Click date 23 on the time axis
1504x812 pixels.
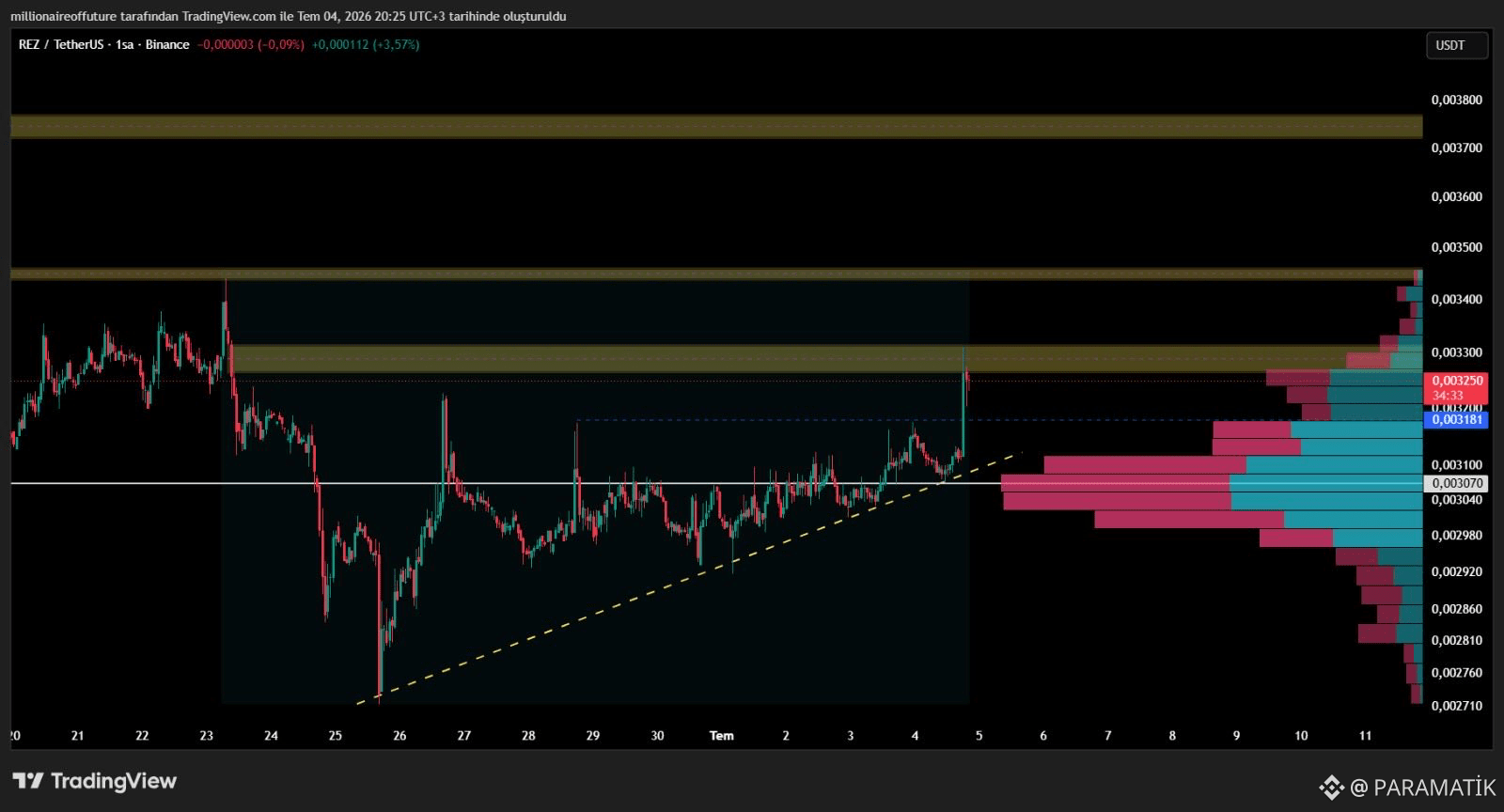[x=207, y=736]
